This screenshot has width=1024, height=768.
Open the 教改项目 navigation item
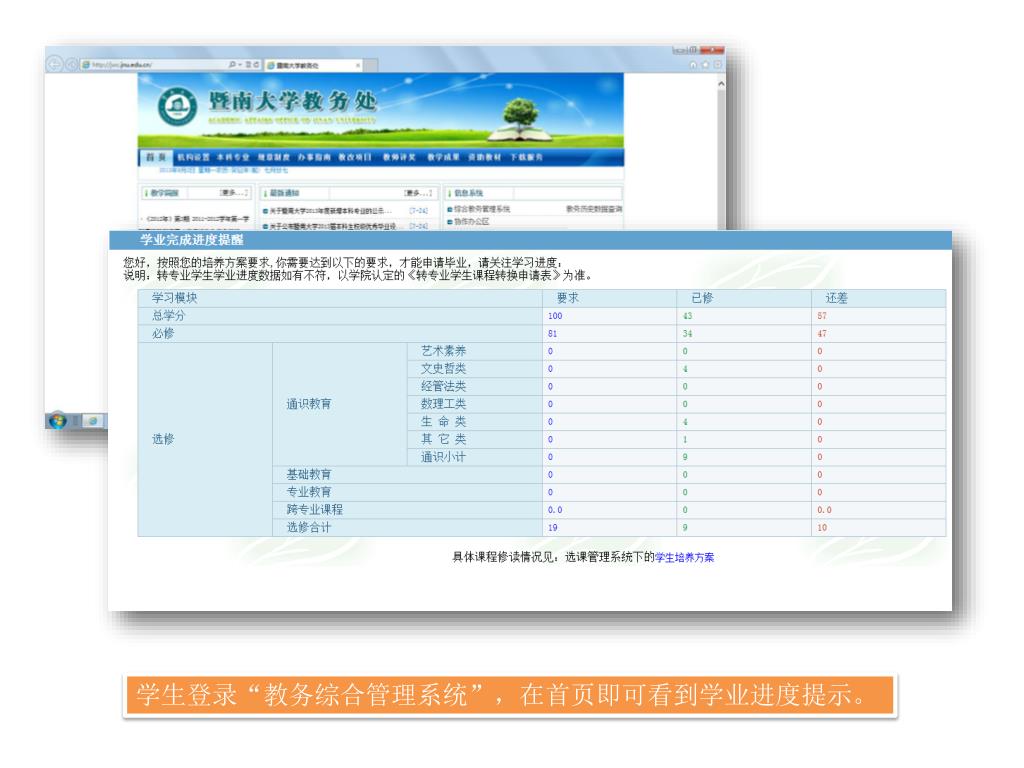(355, 157)
